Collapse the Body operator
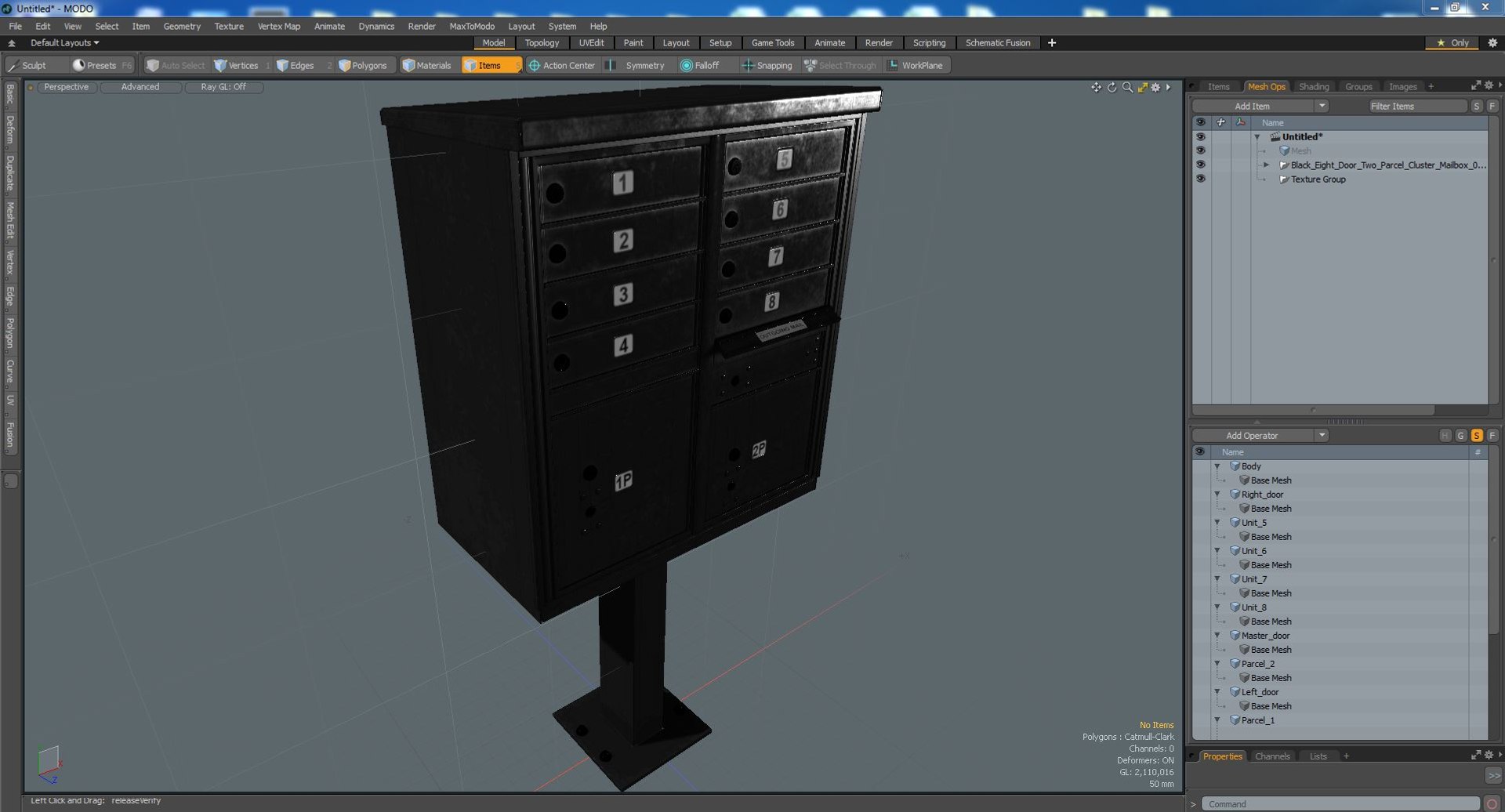Image resolution: width=1505 pixels, height=812 pixels. coord(1217,466)
